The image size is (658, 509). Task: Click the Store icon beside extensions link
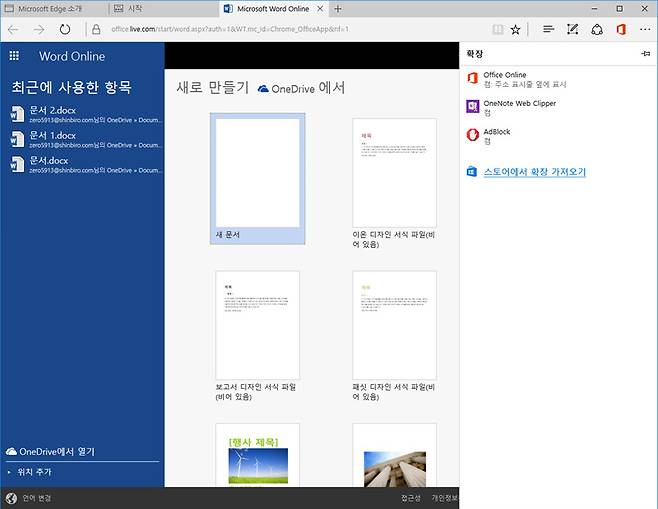tap(472, 172)
